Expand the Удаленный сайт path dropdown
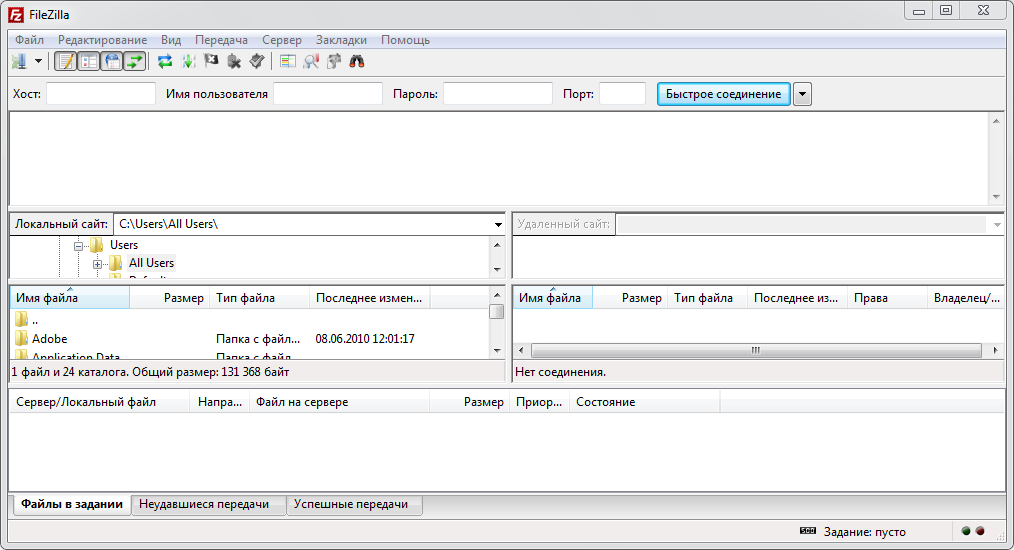The width and height of the screenshot is (1014, 550). pyautogui.click(x=997, y=225)
